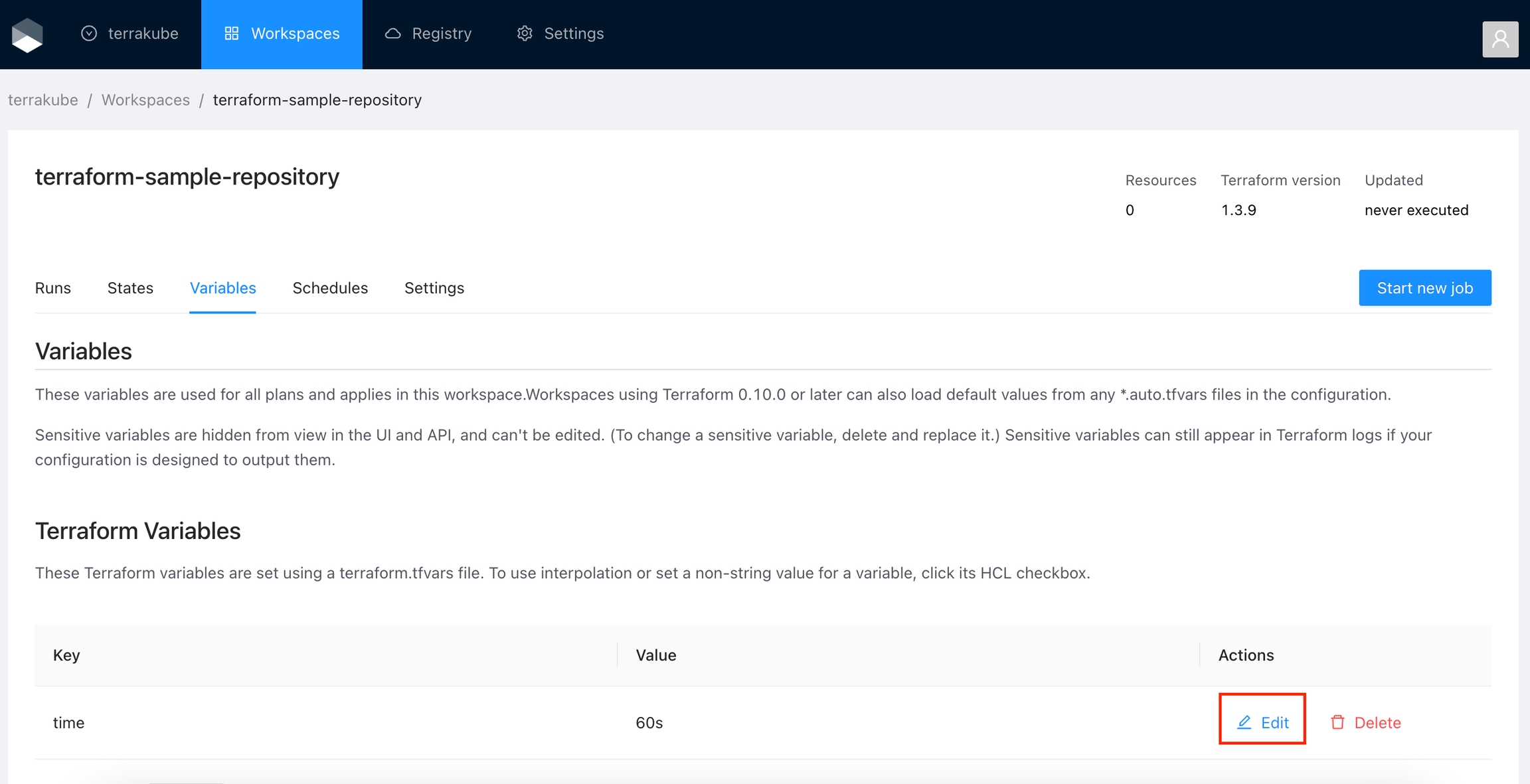1530x784 pixels.
Task: Switch to the States tab
Action: 130,288
